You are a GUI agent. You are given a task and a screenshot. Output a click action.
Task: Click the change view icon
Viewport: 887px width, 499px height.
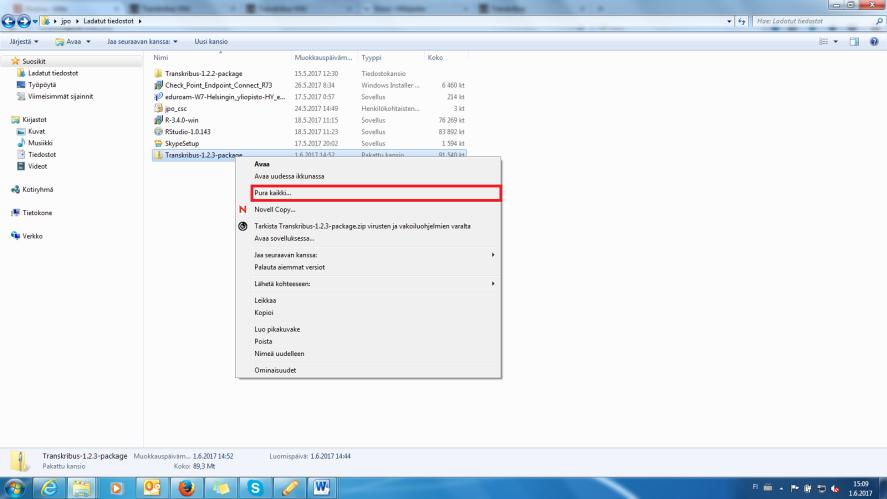(x=824, y=41)
